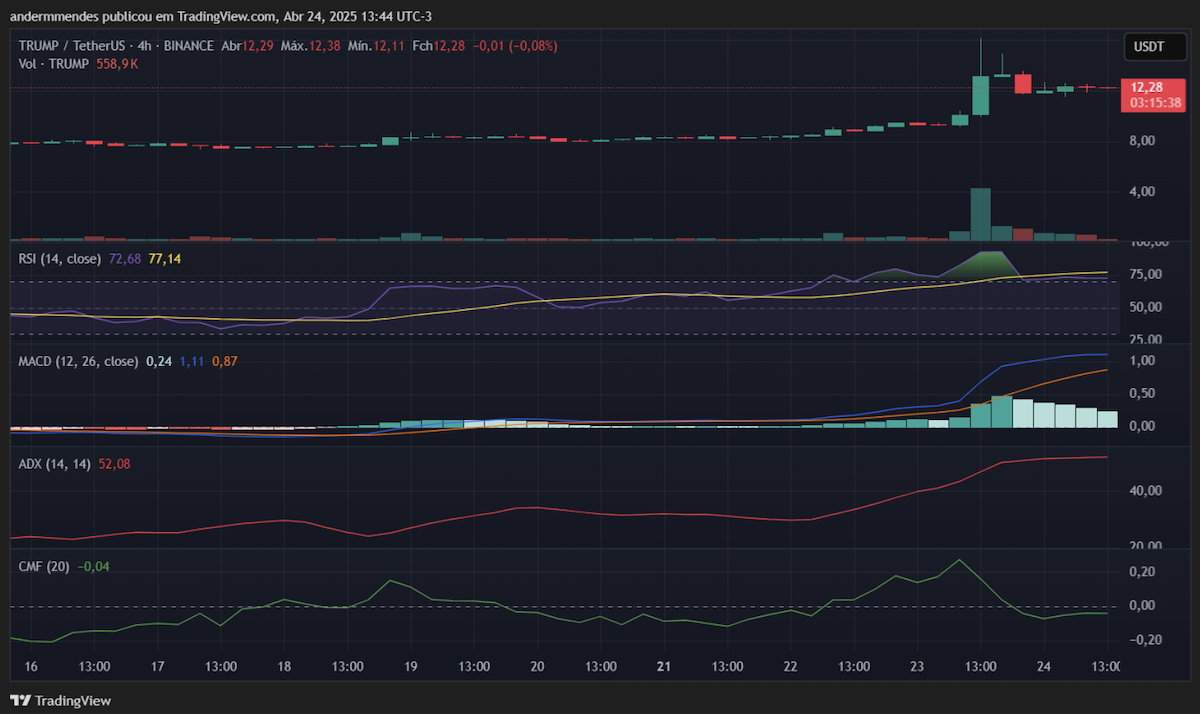
Task: Click the bold date 21 on the time axis
Action: point(664,666)
